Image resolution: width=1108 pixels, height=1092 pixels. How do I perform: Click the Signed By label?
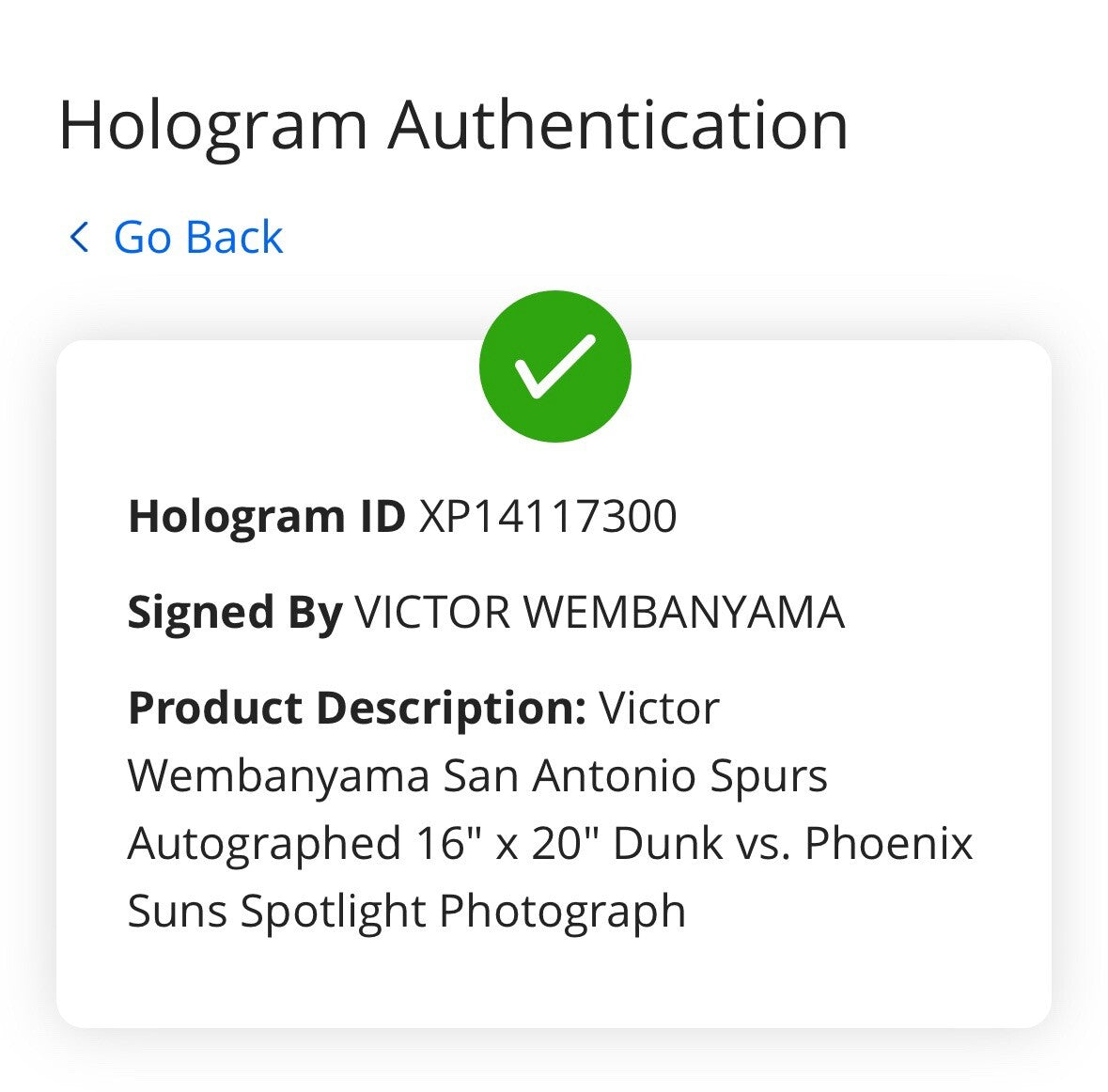pos(235,613)
